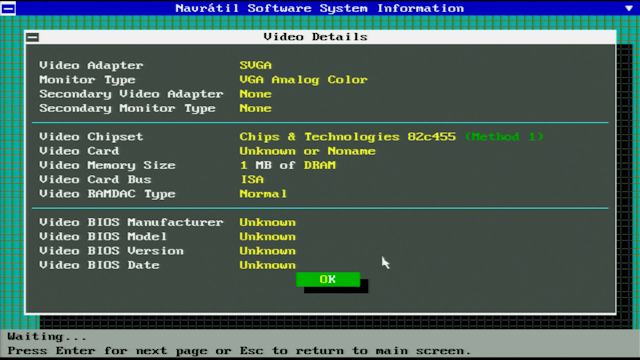The width and height of the screenshot is (640, 360).
Task: Open the Video Details dialog control box
Action: tap(33, 37)
